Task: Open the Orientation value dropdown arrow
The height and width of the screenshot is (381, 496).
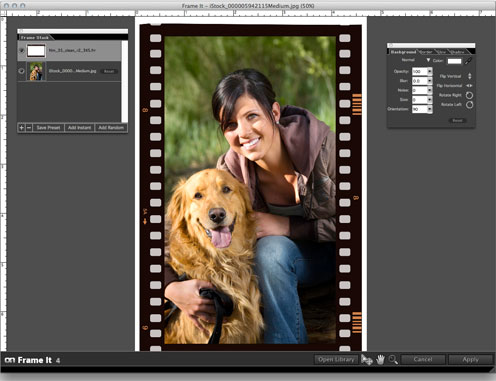Action: [x=430, y=109]
